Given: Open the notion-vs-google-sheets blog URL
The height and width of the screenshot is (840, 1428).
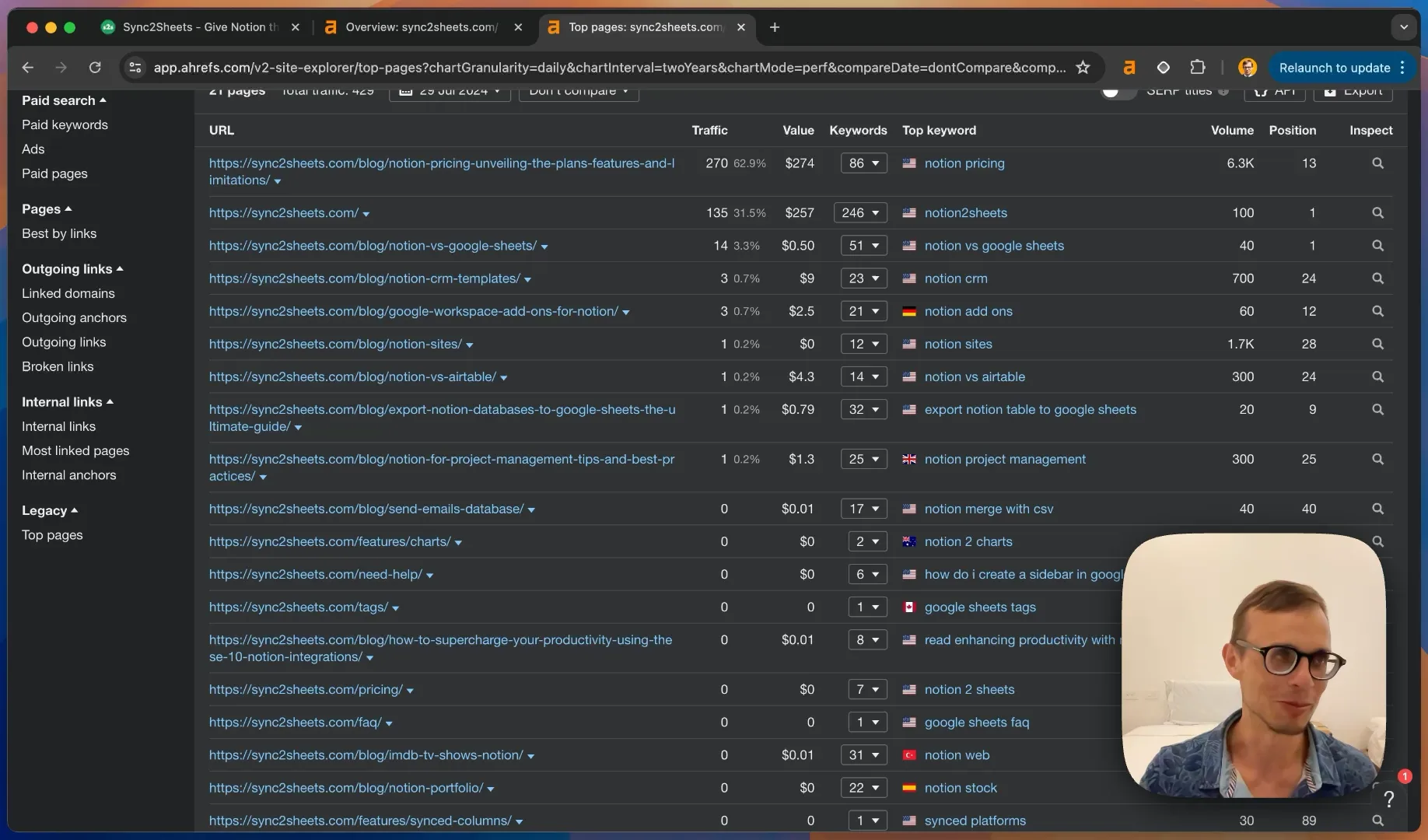Looking at the screenshot, I should point(373,246).
